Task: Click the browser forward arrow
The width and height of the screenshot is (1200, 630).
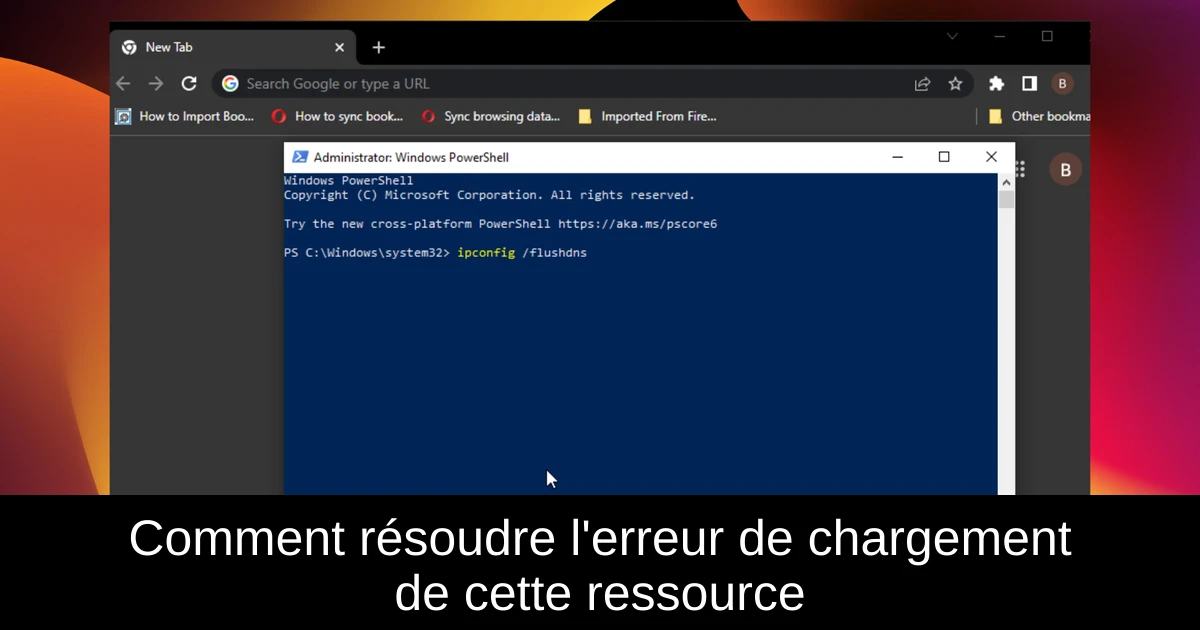Action: (x=155, y=84)
